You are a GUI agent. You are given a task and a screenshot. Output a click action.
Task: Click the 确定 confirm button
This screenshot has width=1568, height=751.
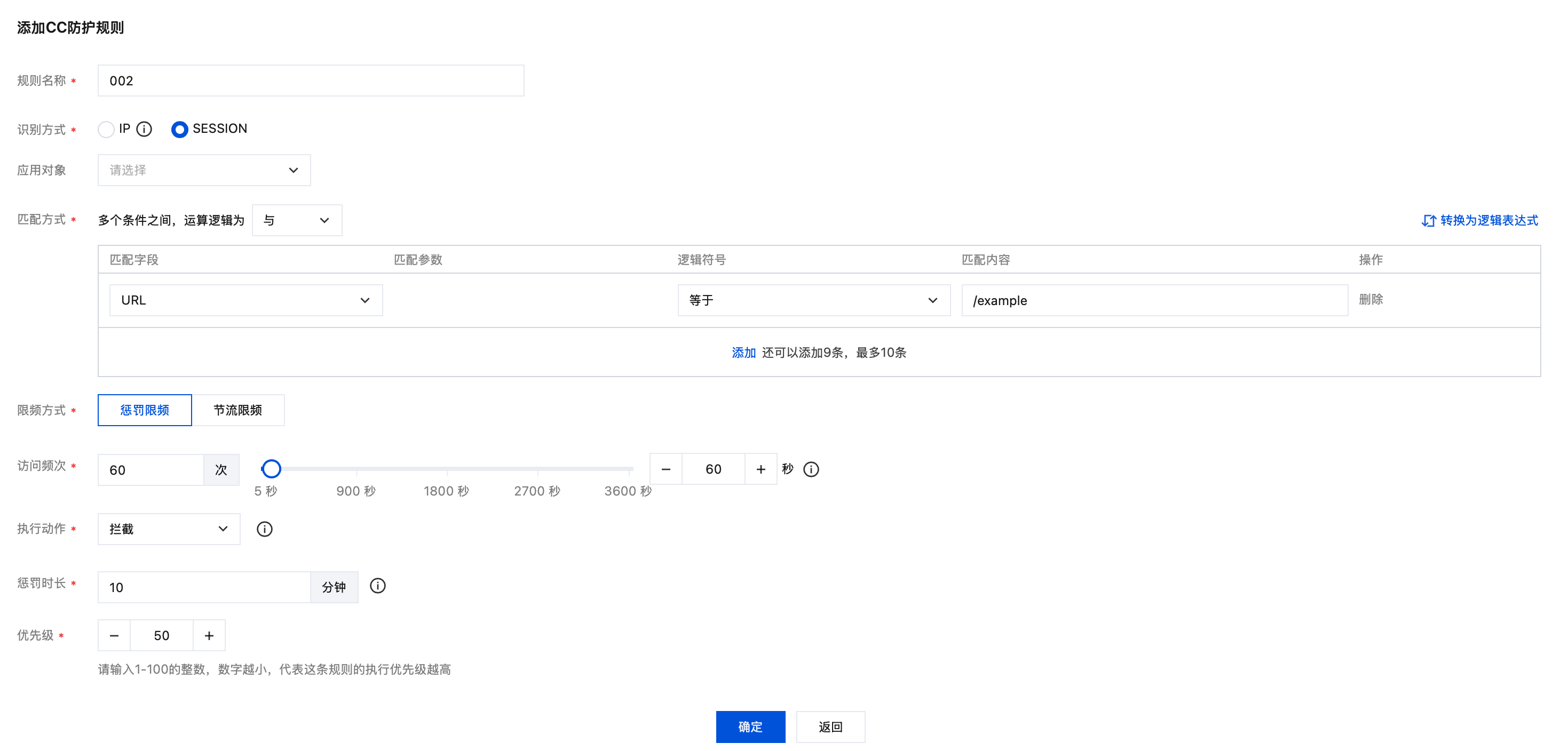point(750,726)
